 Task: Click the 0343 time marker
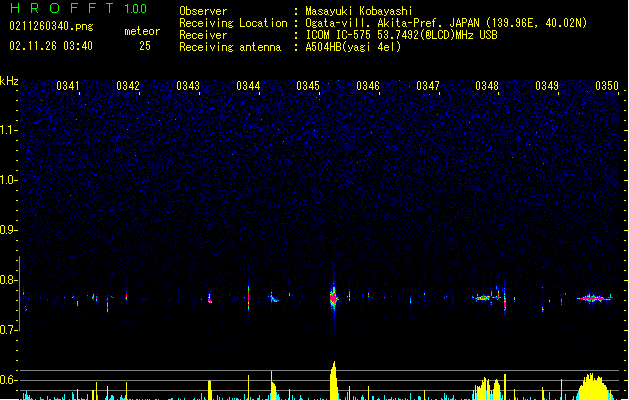[188, 86]
